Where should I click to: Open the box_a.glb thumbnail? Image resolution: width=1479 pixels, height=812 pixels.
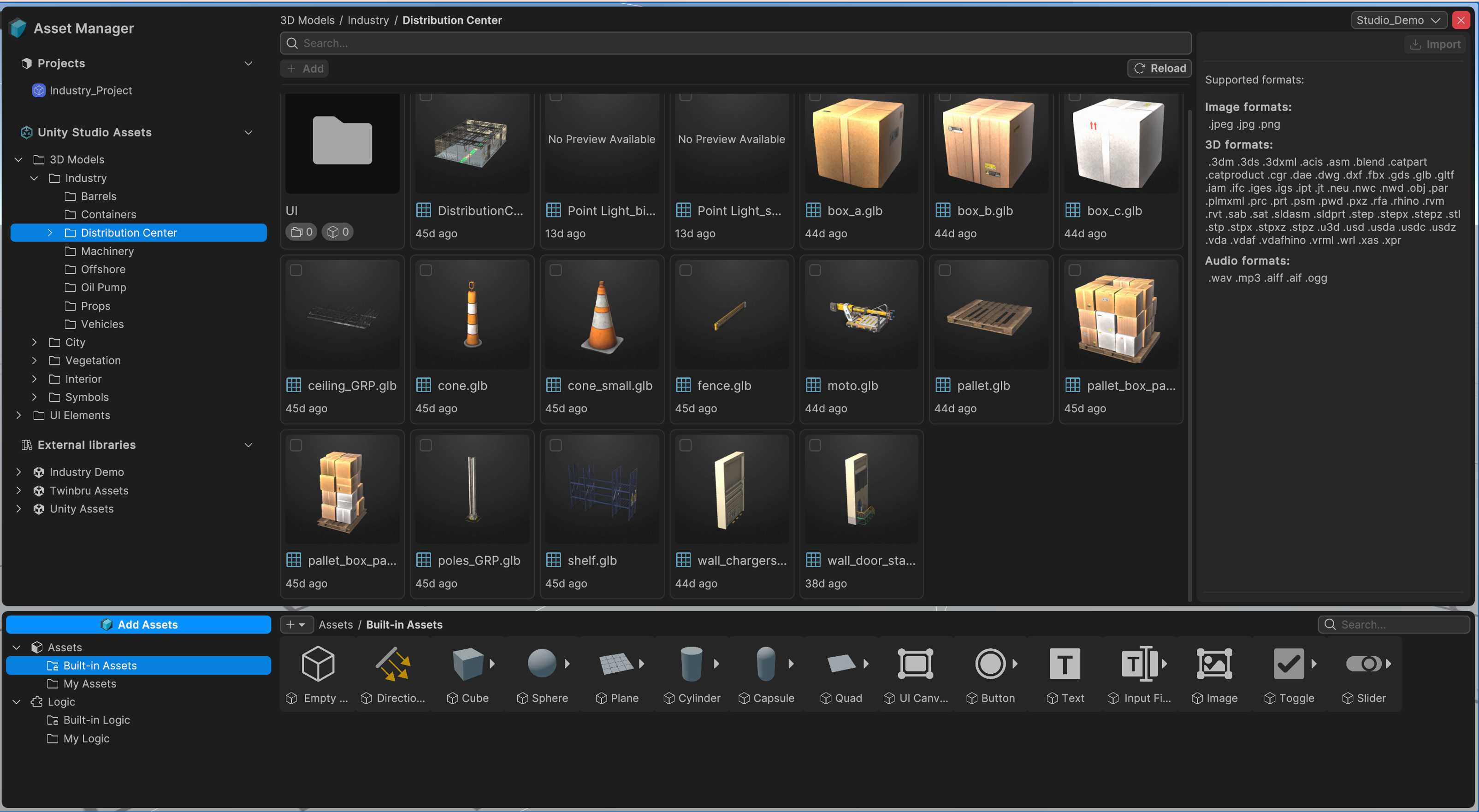pyautogui.click(x=861, y=142)
